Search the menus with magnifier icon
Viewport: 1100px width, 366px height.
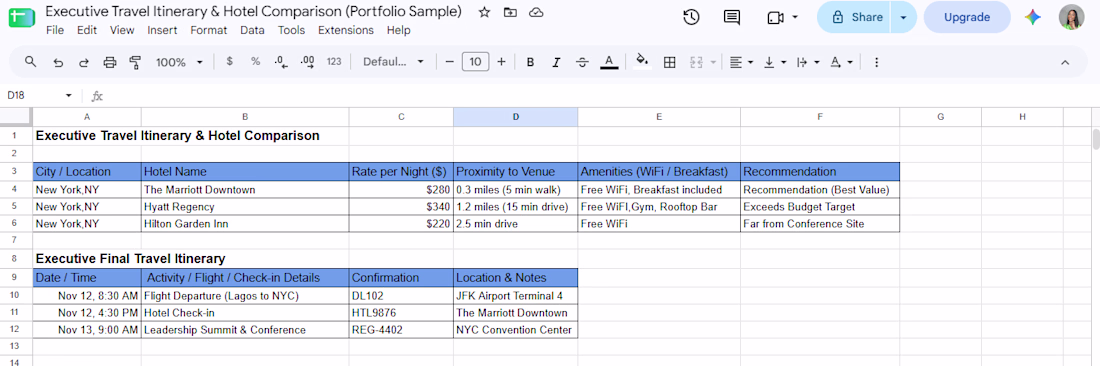(30, 62)
